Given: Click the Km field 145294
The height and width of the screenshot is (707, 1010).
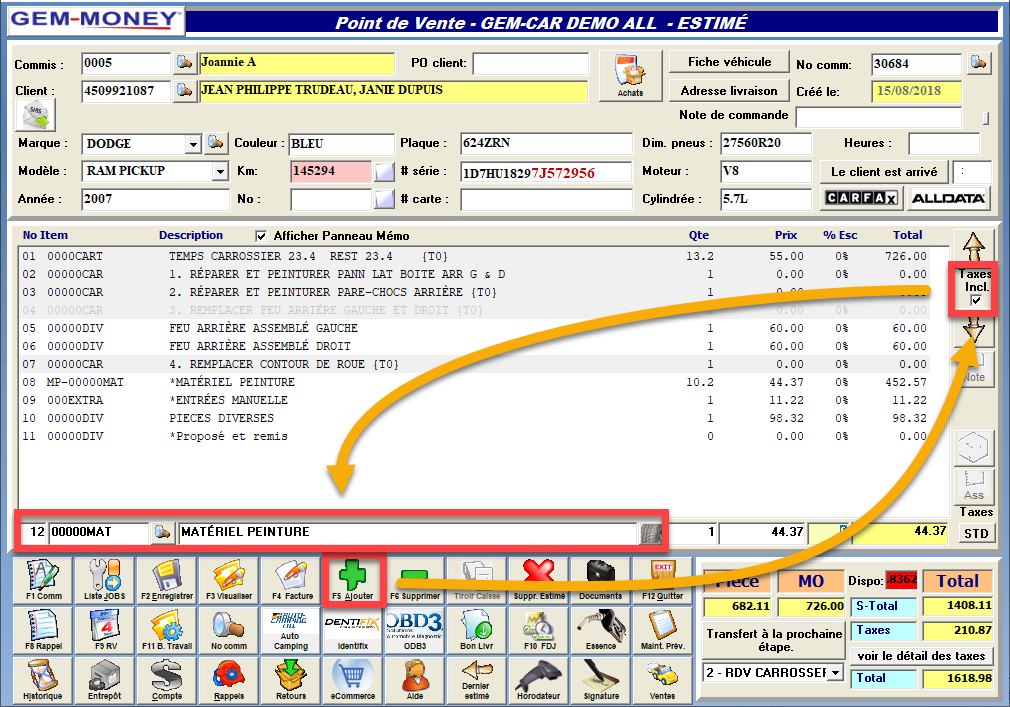Looking at the screenshot, I should (x=331, y=171).
